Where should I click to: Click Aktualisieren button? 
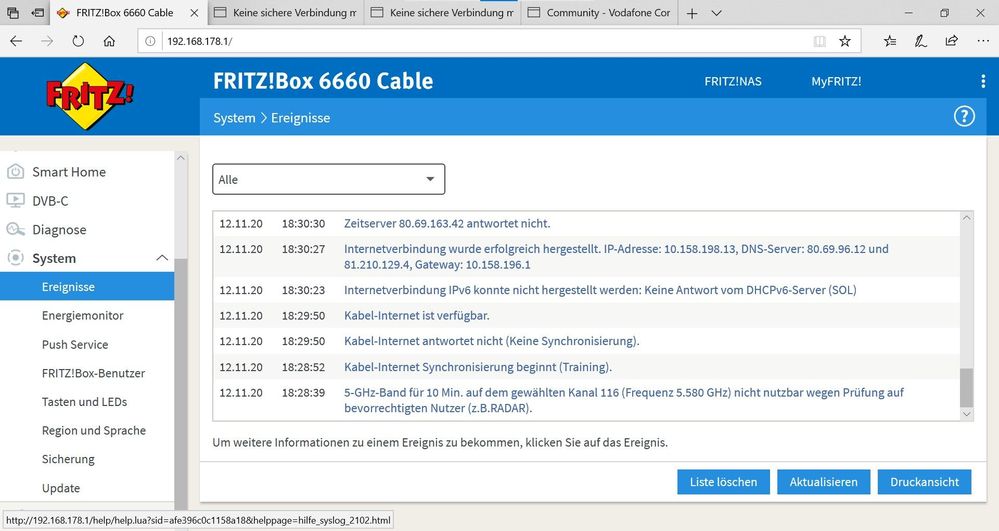click(823, 482)
